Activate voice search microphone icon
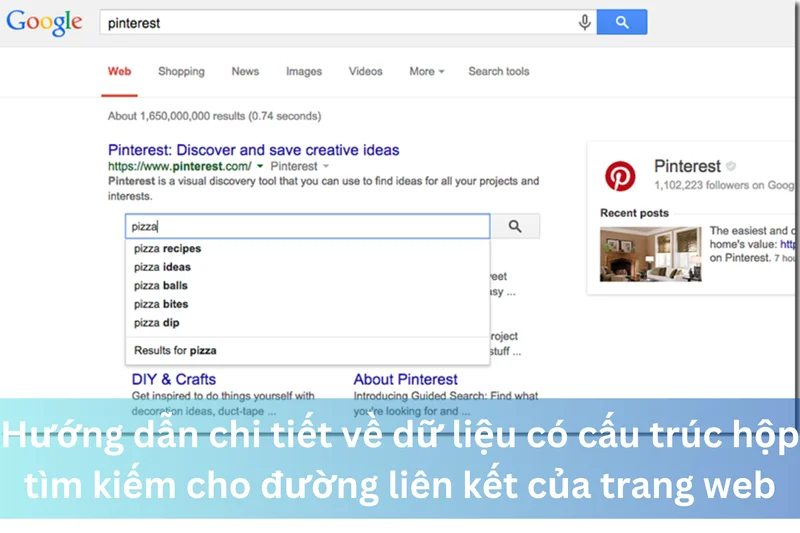Viewport: 800px width, 533px height. click(x=585, y=22)
